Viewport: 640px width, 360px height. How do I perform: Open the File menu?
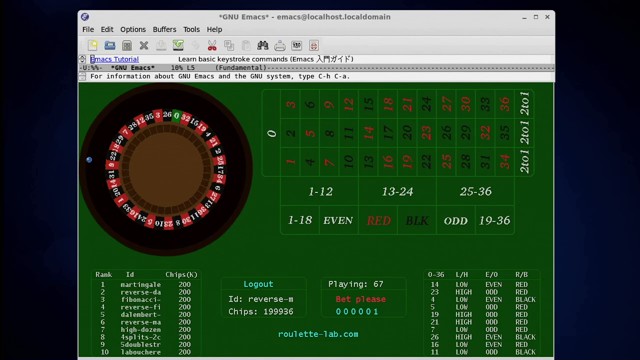pos(88,29)
